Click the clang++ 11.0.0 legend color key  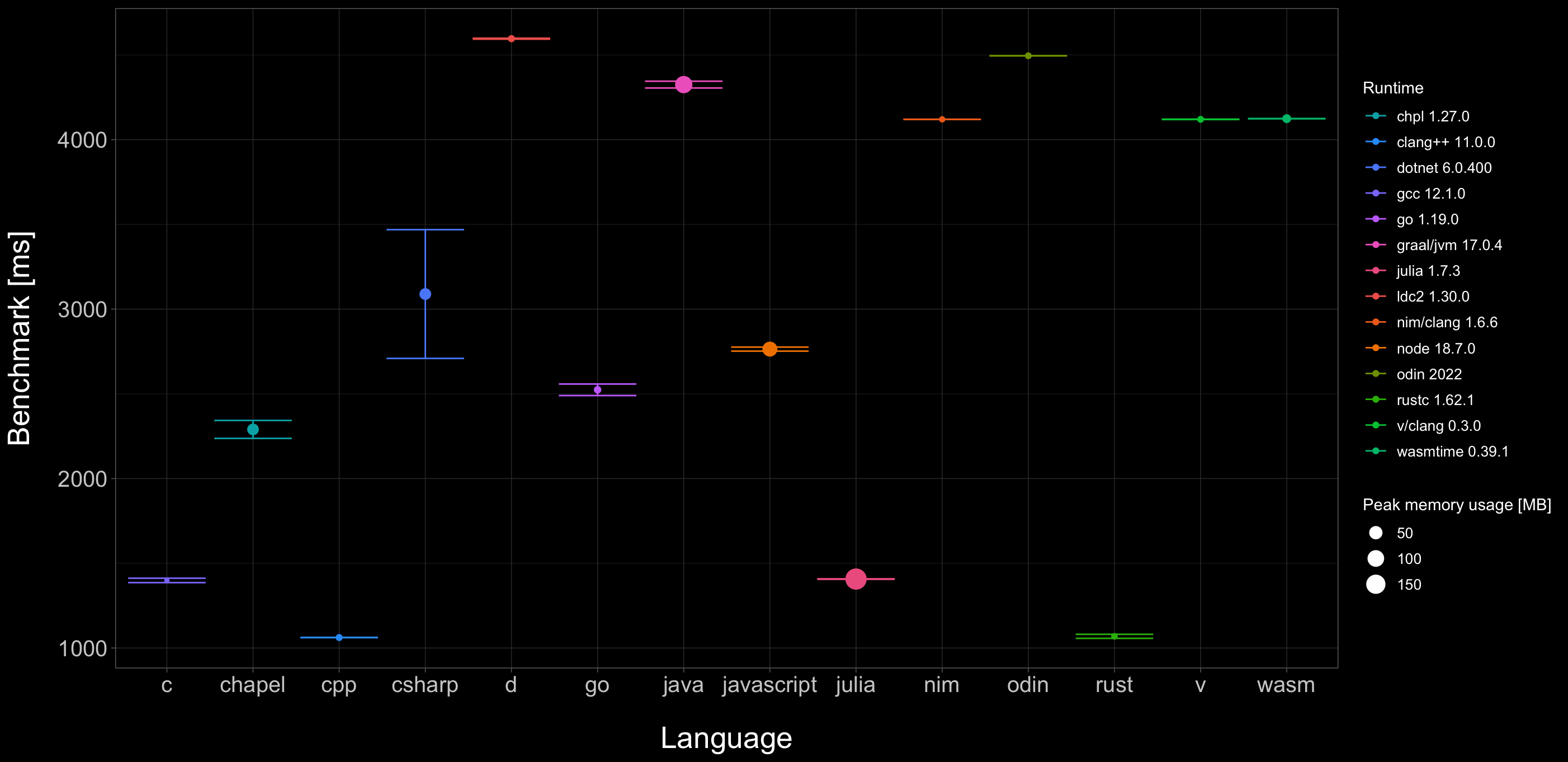click(1376, 142)
